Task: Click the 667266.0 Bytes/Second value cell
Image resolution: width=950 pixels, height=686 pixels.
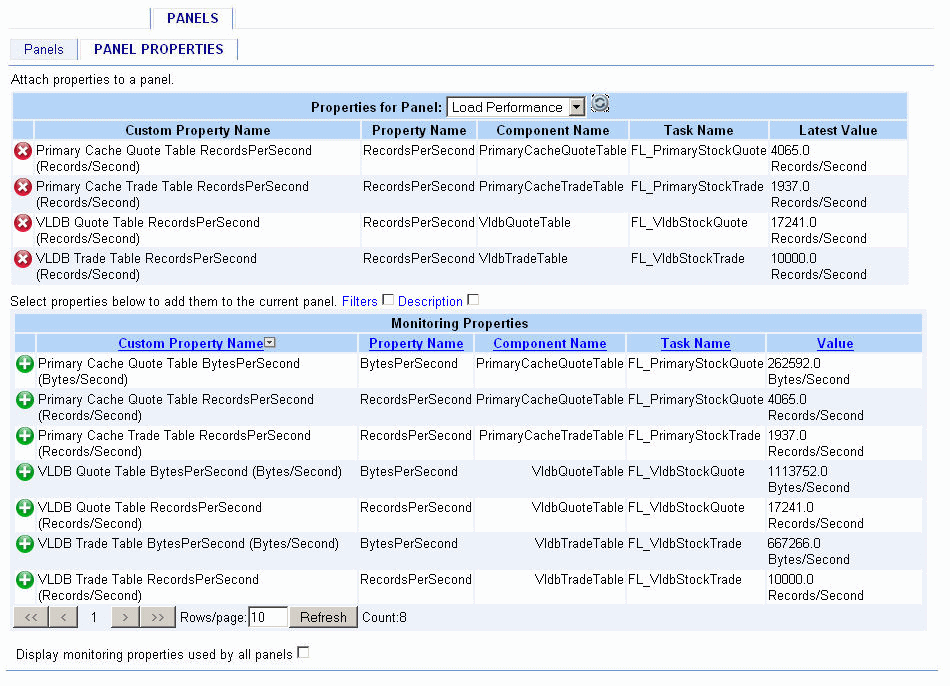Action: (844, 551)
